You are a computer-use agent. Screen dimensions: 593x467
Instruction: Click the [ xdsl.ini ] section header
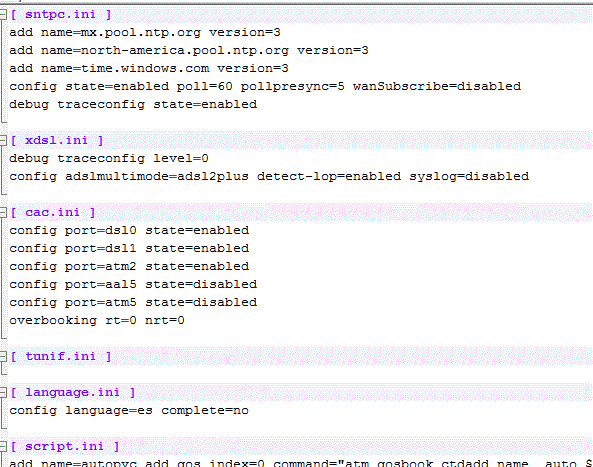point(57,141)
